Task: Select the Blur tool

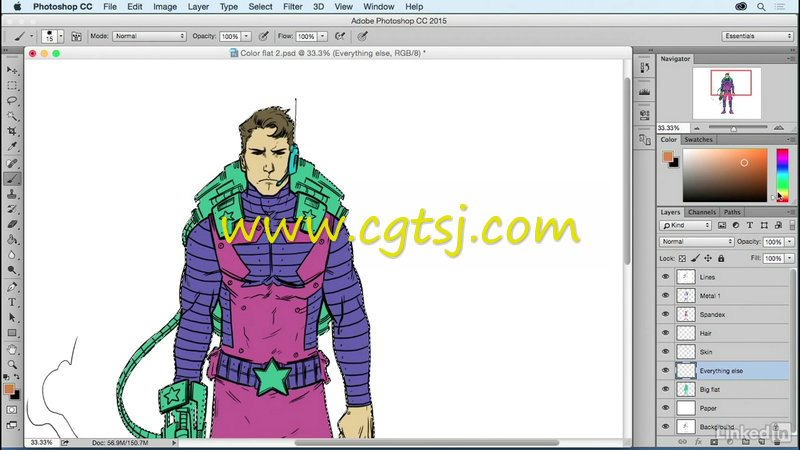Action: (12, 255)
